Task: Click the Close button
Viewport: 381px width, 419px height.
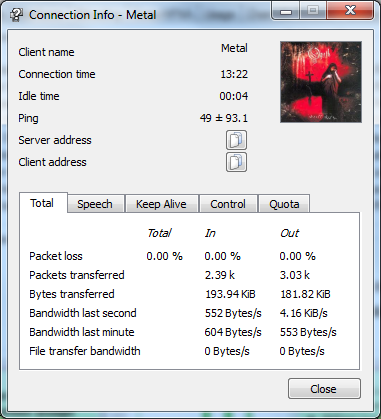Action: coord(324,389)
